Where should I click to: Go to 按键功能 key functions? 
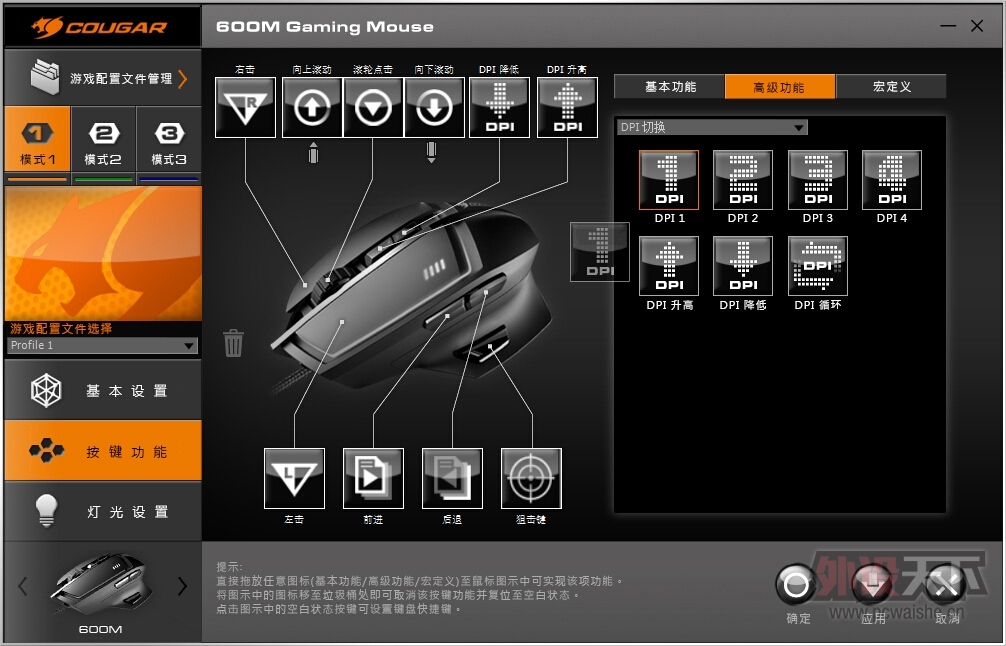point(103,451)
